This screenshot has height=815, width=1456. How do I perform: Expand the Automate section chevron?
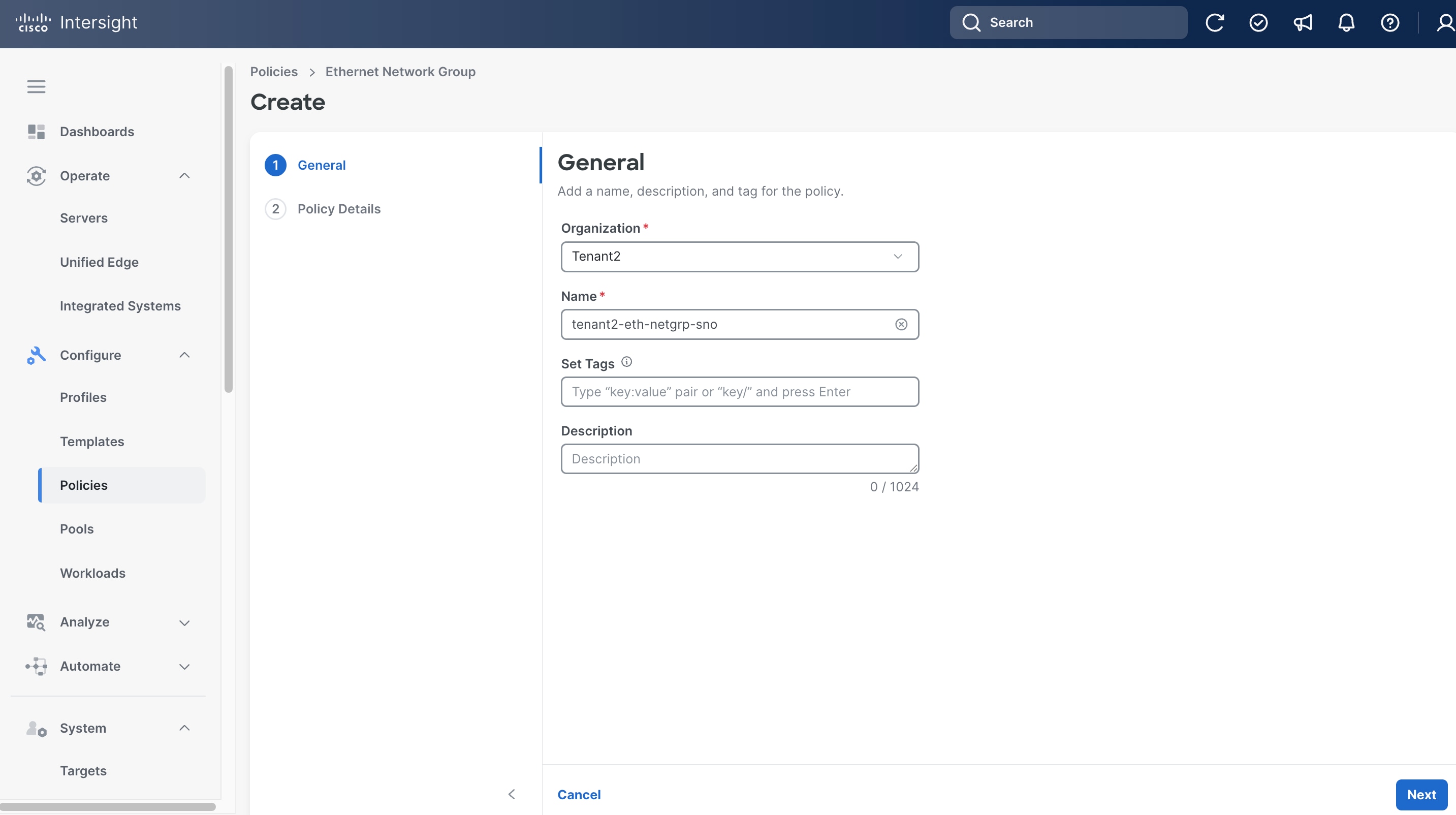pos(184,667)
